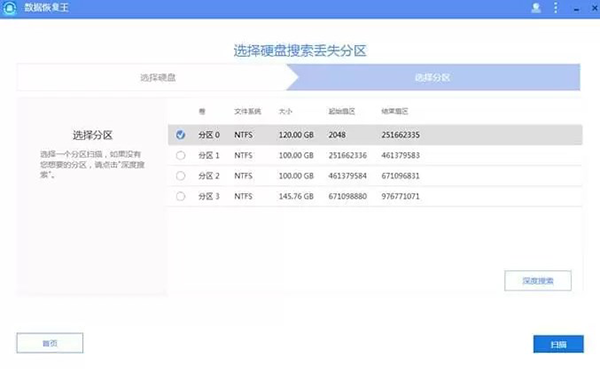
Task: Click the 选择硬盘搜索丢失分区 heading
Action: point(300,50)
